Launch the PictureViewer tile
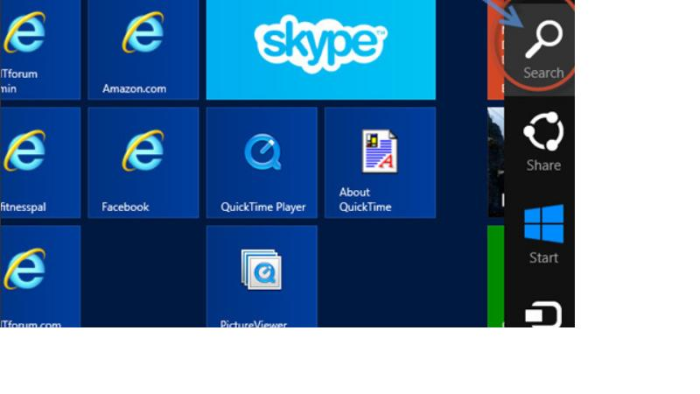Screen dimensions: 700x394 tap(262, 276)
